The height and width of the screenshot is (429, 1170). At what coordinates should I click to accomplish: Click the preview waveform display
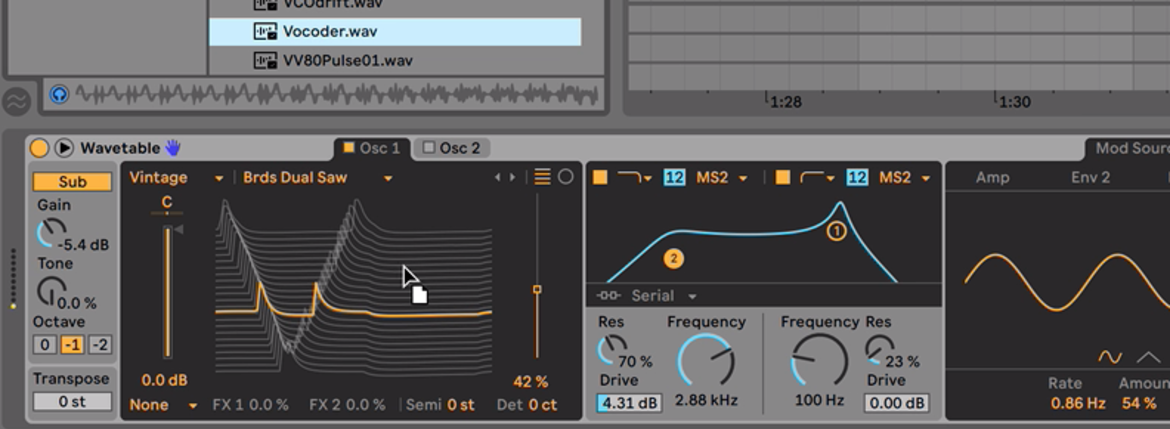coord(337,95)
